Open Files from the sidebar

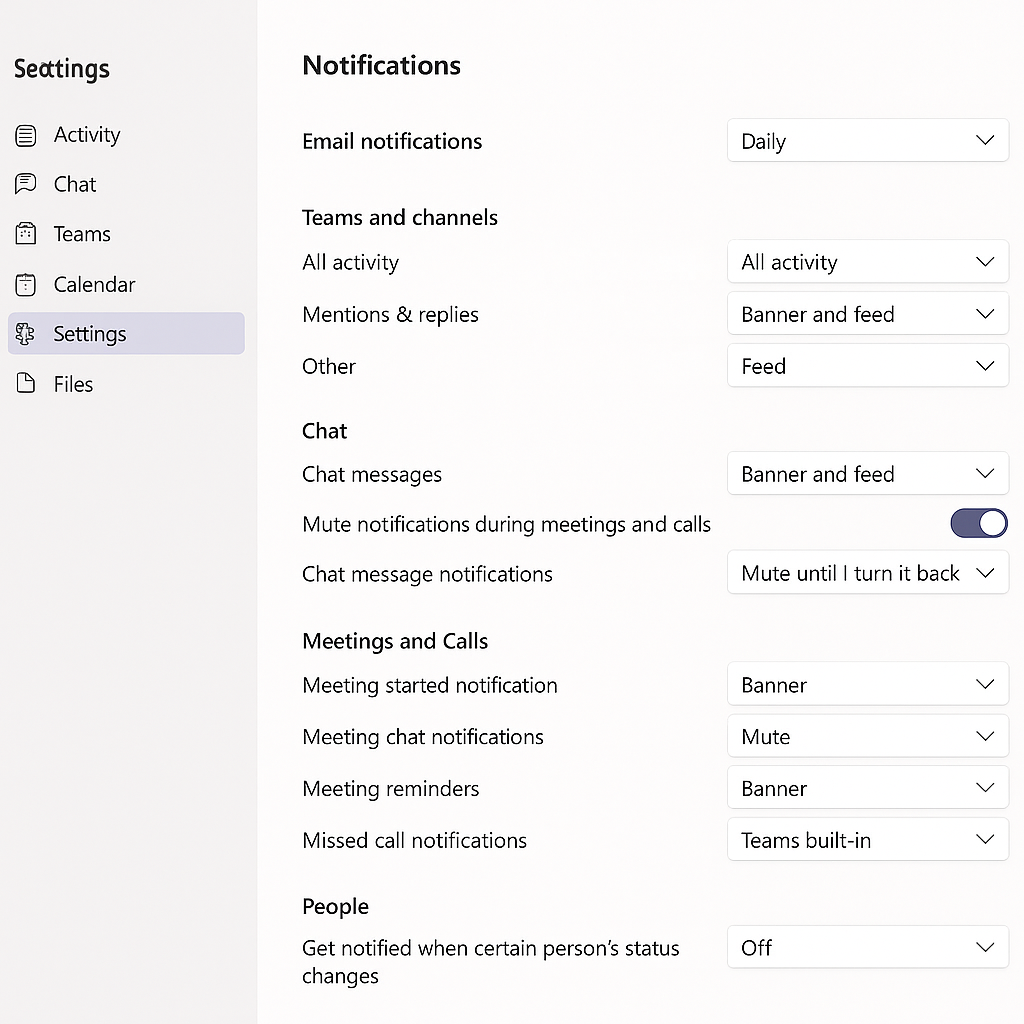[126, 384]
